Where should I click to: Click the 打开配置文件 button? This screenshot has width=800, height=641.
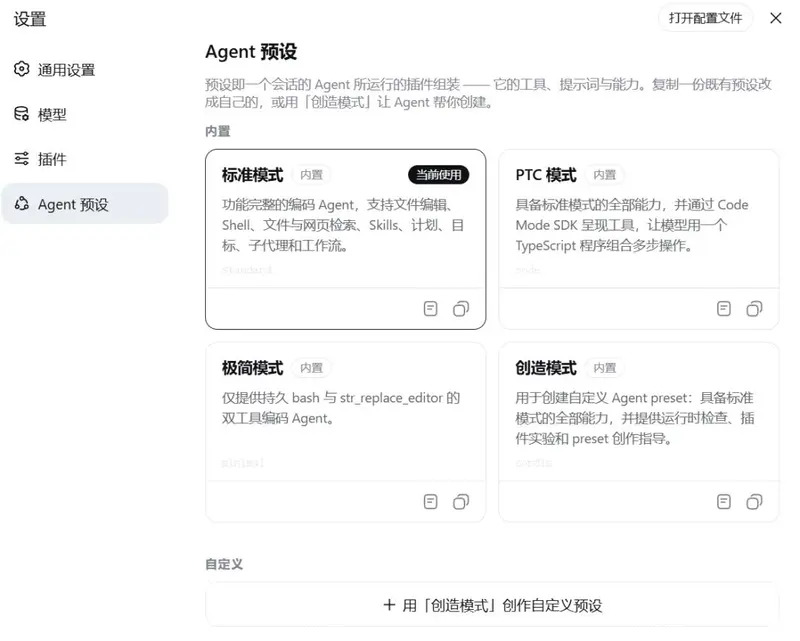click(x=705, y=18)
